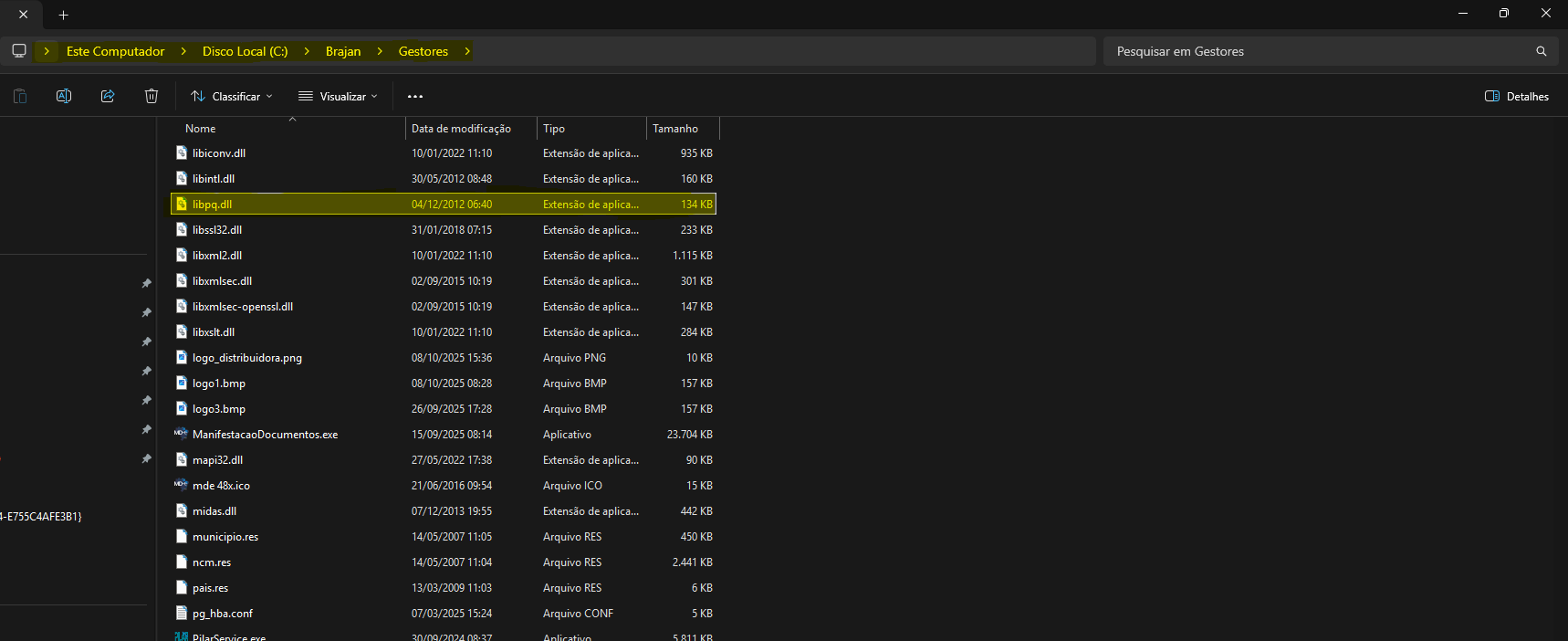Click the mde 48x.ico file icon
The width and height of the screenshot is (1568, 641).
(181, 486)
